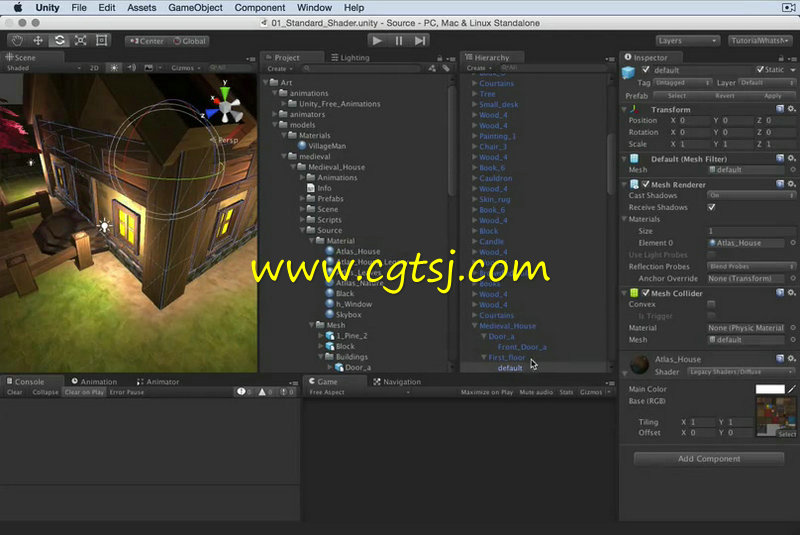Open Cast Shadows dropdown

point(751,195)
